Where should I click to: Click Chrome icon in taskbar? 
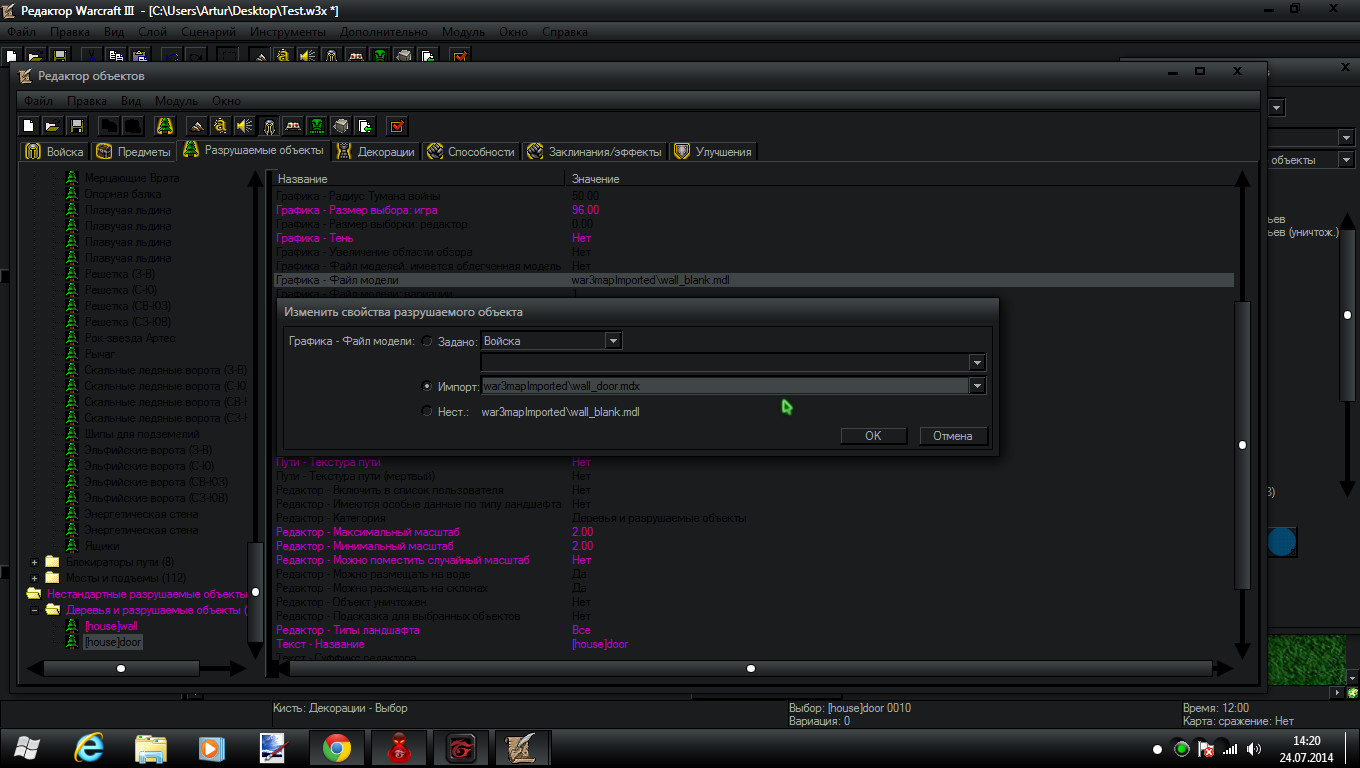click(x=336, y=748)
